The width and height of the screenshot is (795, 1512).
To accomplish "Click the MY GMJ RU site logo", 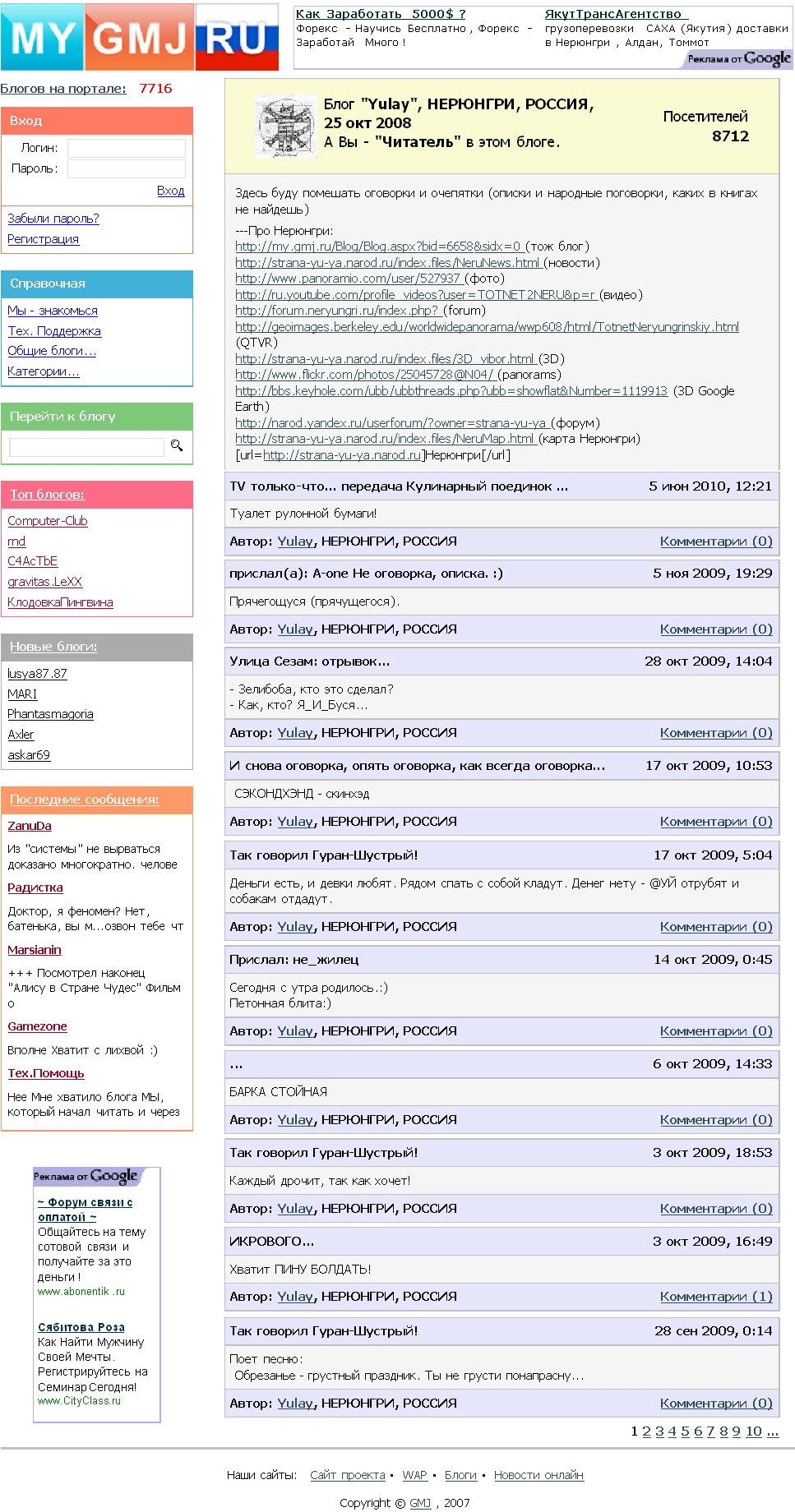I will [140, 38].
